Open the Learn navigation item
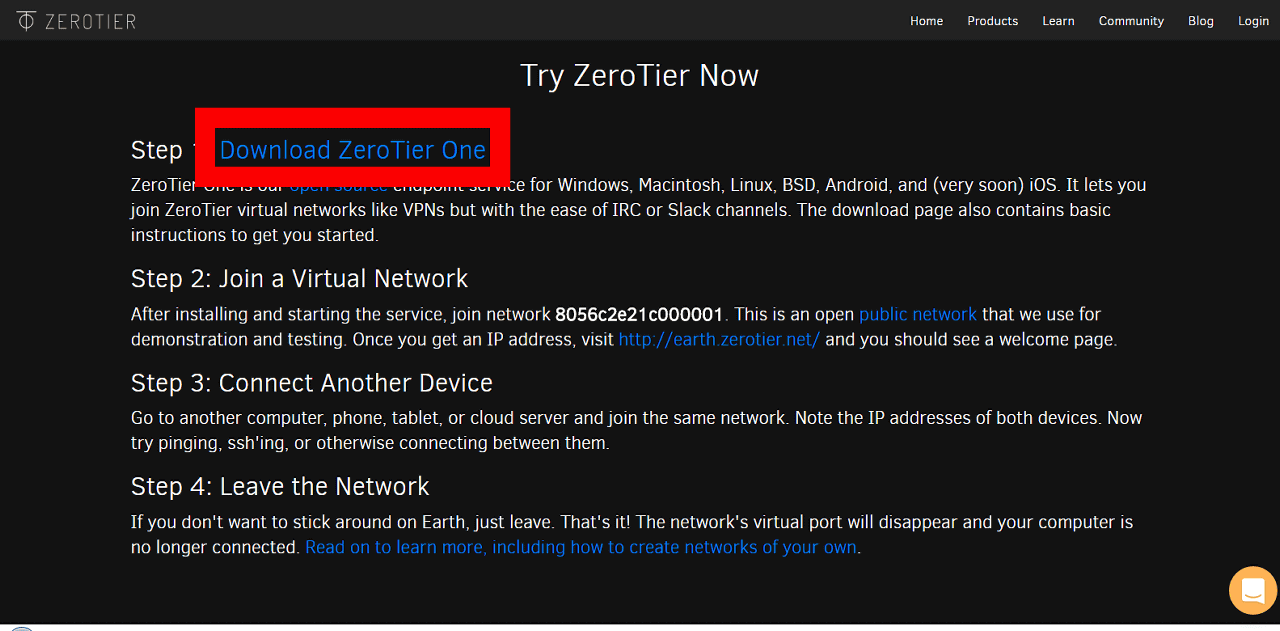Viewport: 1280px width, 631px height. [1058, 21]
